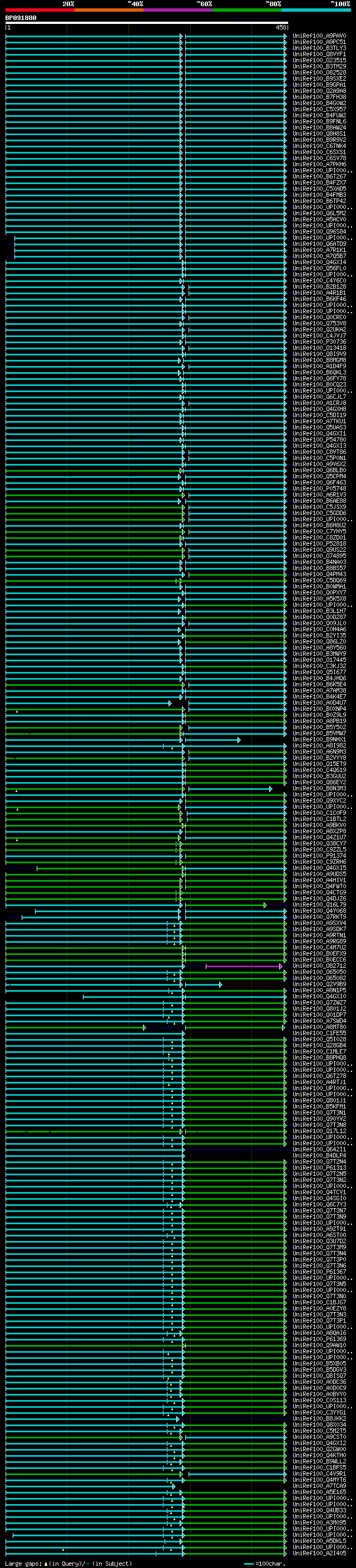356x1568 pixels.
Task: Click the UniRef100_Q0CRC0 label
Action: click(x=319, y=317)
